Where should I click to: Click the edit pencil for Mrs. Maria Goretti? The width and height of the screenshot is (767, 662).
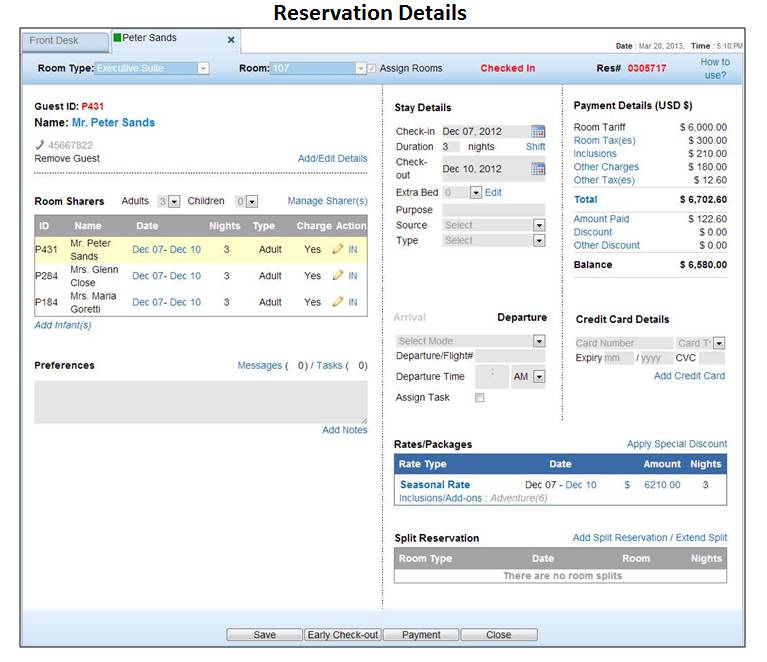coord(338,302)
